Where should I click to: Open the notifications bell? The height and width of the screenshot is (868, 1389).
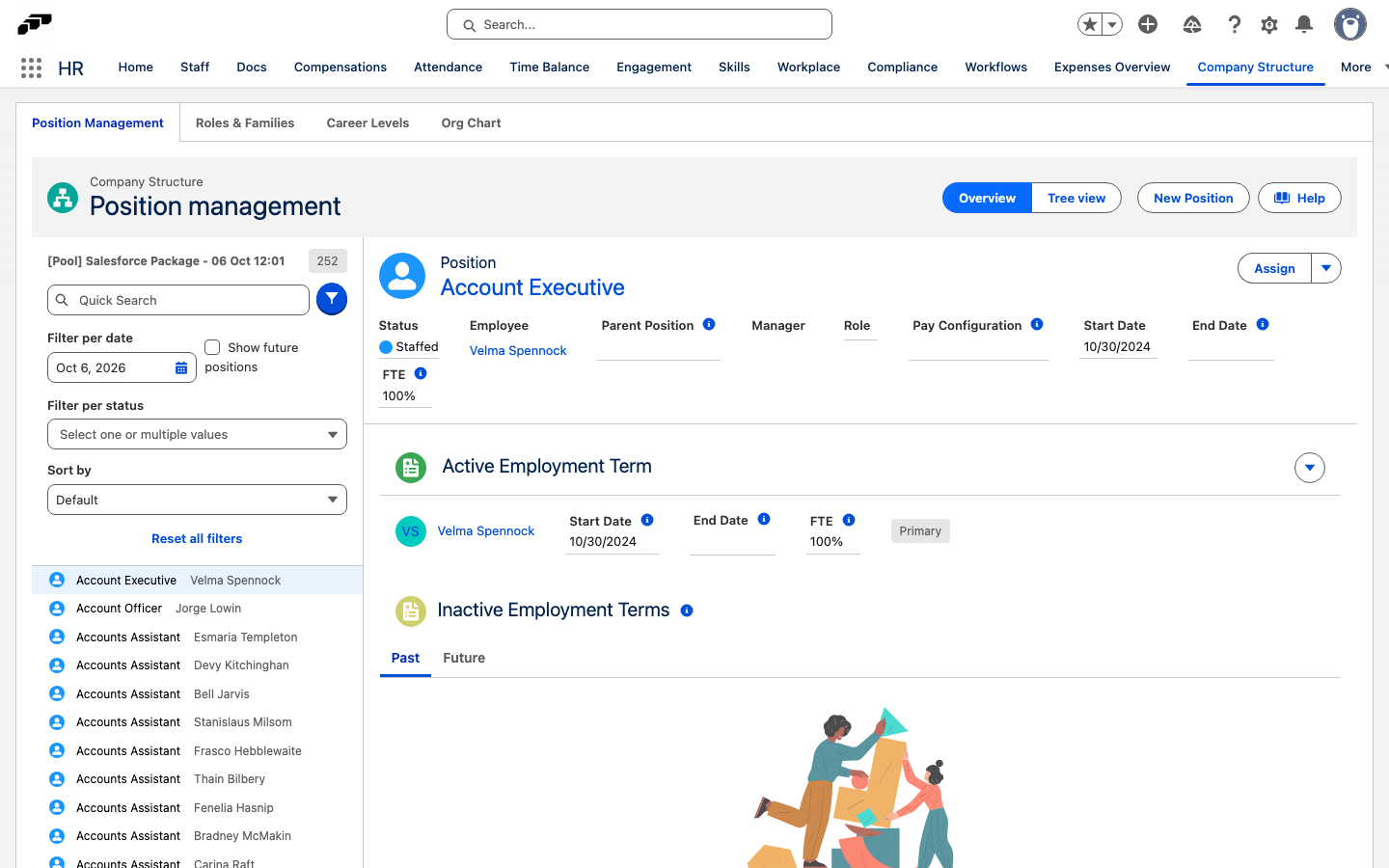pos(1304,24)
